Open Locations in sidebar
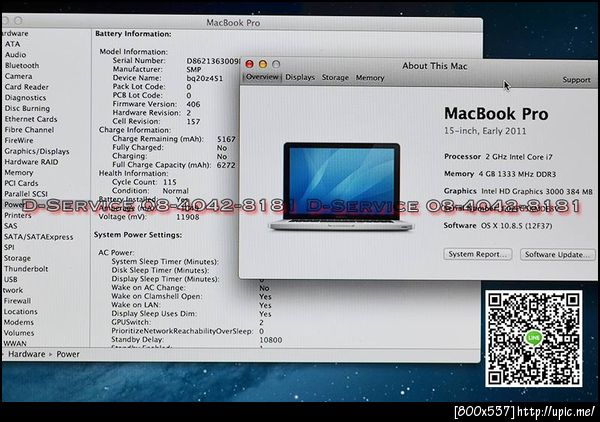The width and height of the screenshot is (600, 422). pos(21,312)
